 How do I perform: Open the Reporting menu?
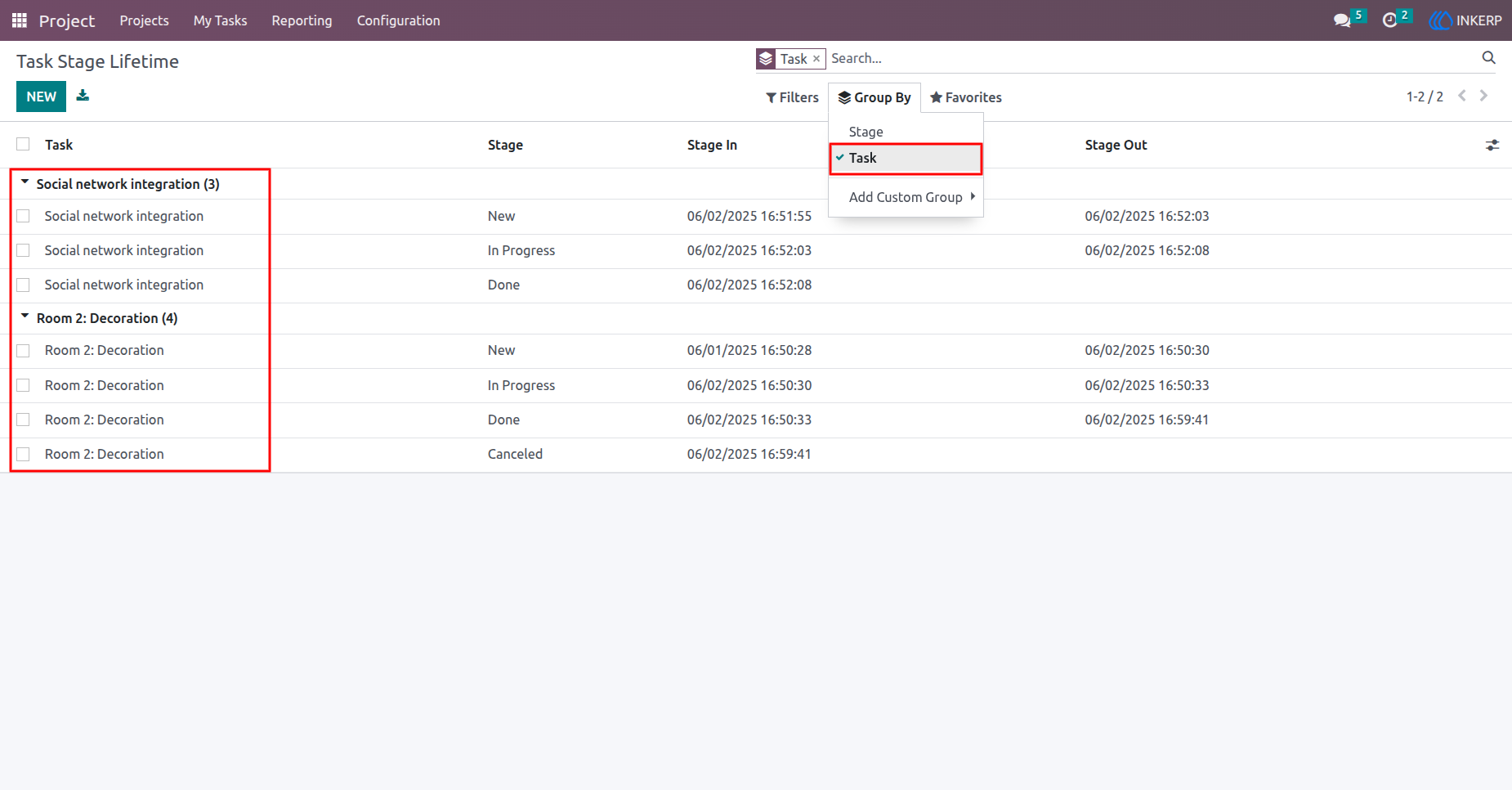pyautogui.click(x=302, y=20)
